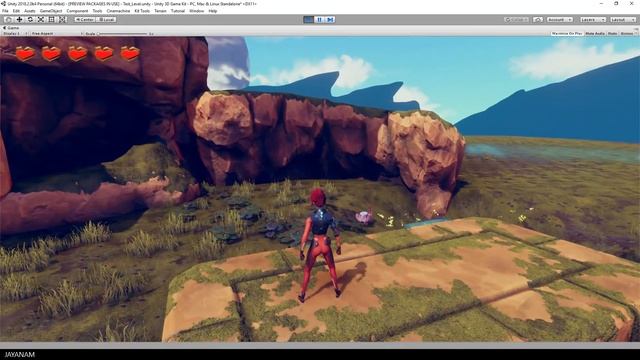Select the Hand tool in toolbar
Screen dimensions: 640x360
(x=8, y=20)
